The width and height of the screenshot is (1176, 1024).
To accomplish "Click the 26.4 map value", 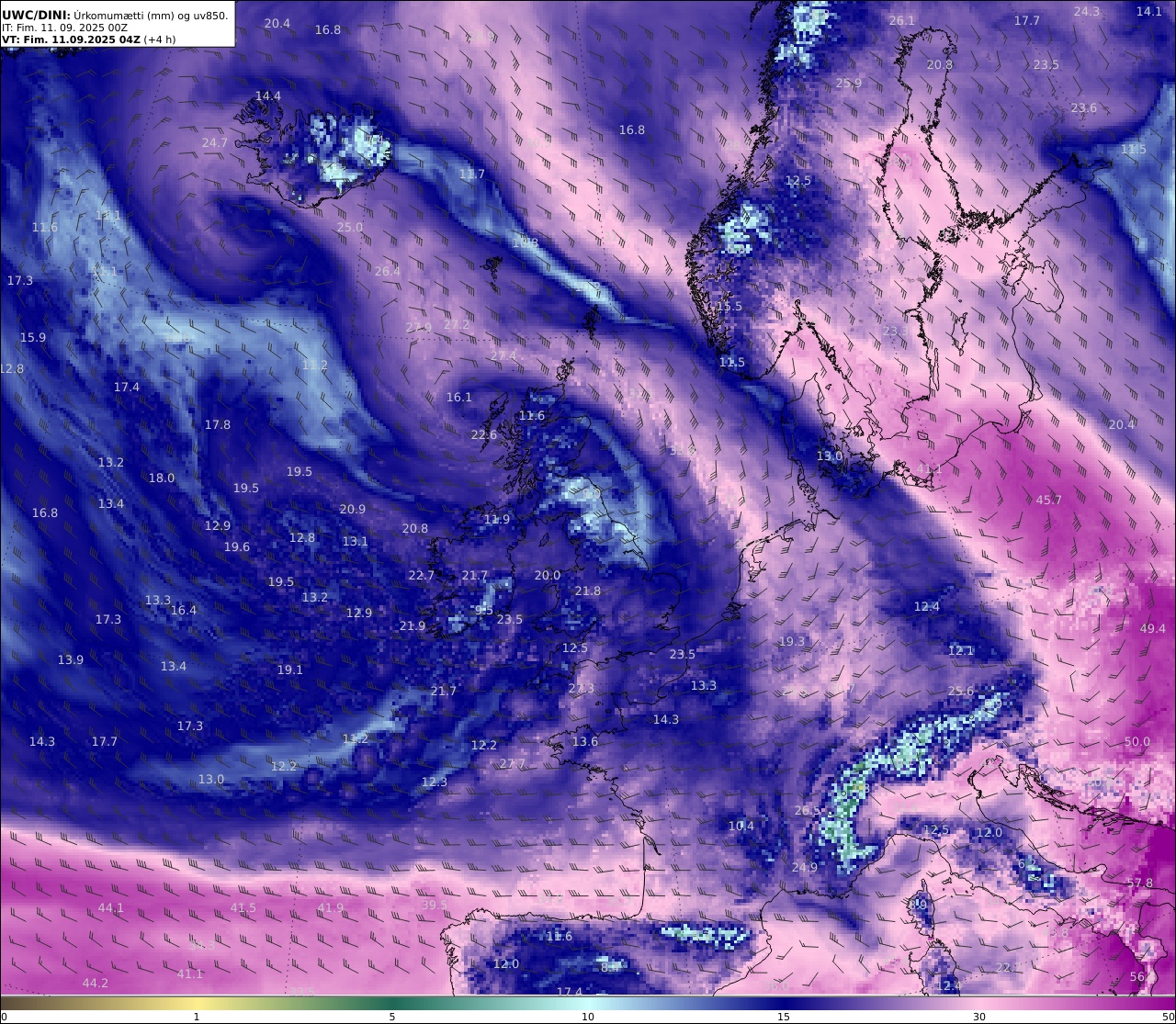I will tap(388, 271).
